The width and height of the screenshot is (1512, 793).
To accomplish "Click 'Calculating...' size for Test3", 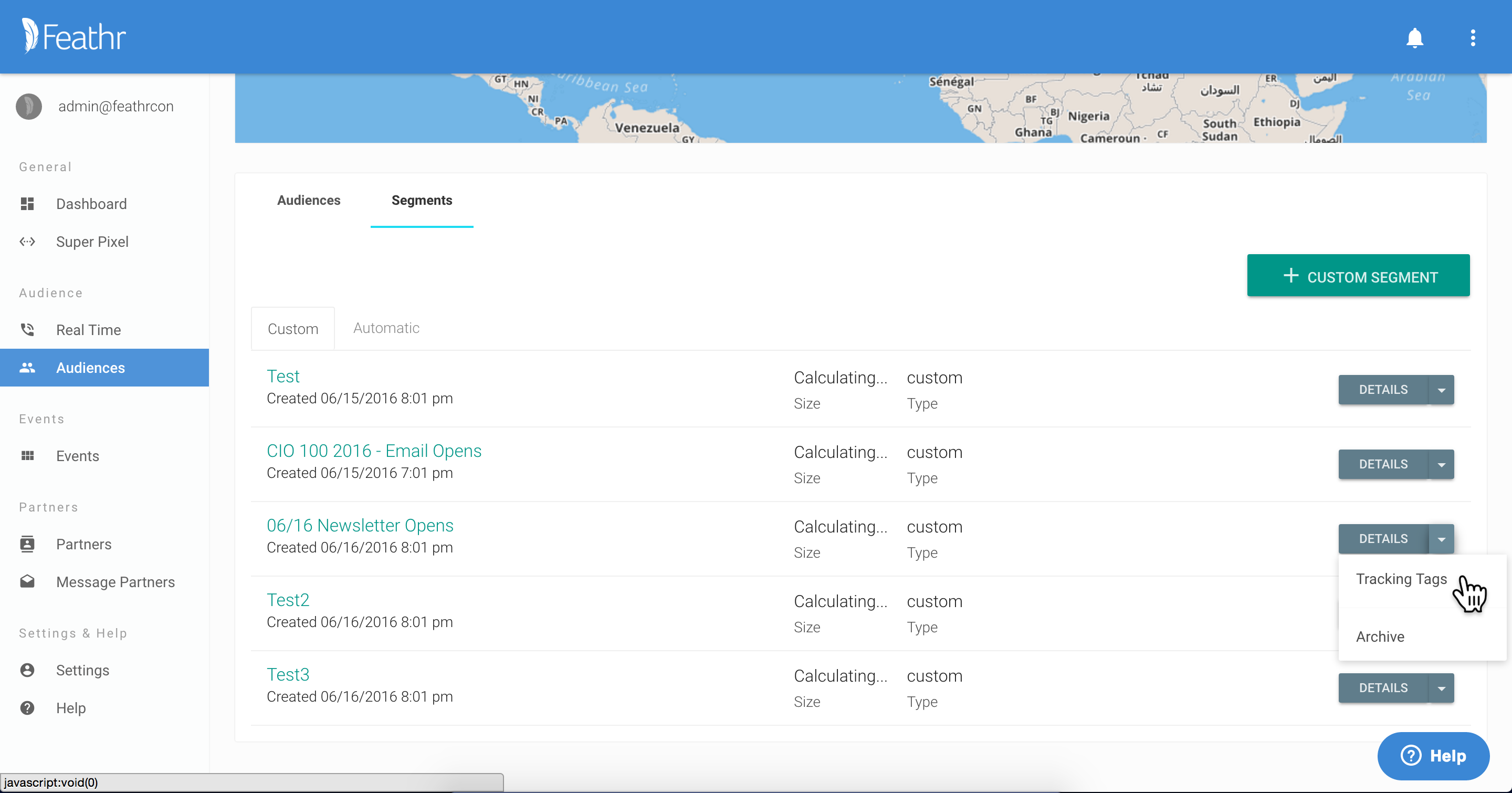I will 841,676.
